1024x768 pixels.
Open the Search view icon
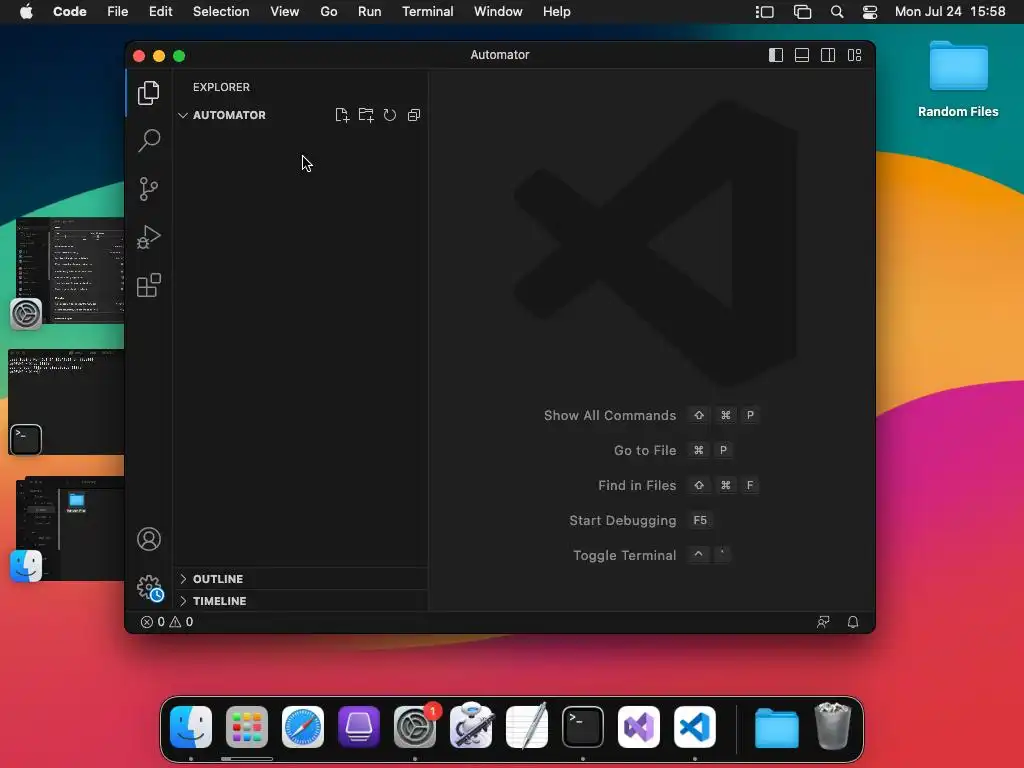point(149,140)
